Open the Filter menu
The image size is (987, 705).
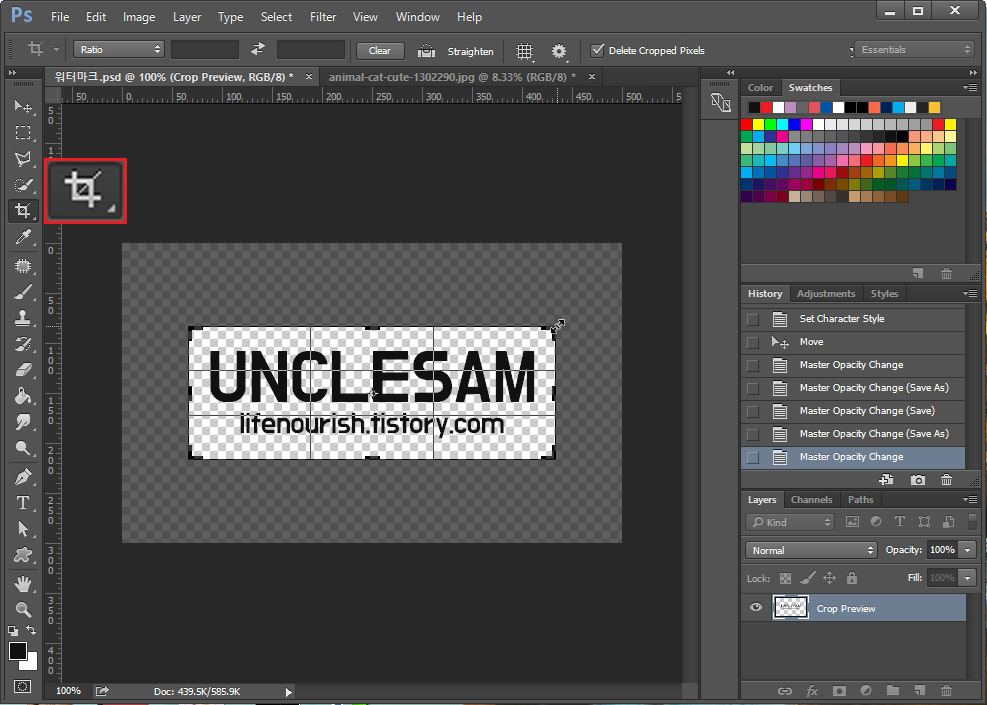tap(323, 17)
